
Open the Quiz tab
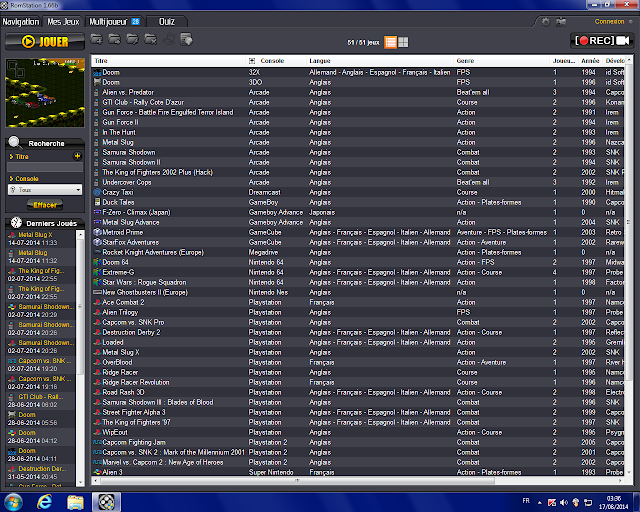167,22
